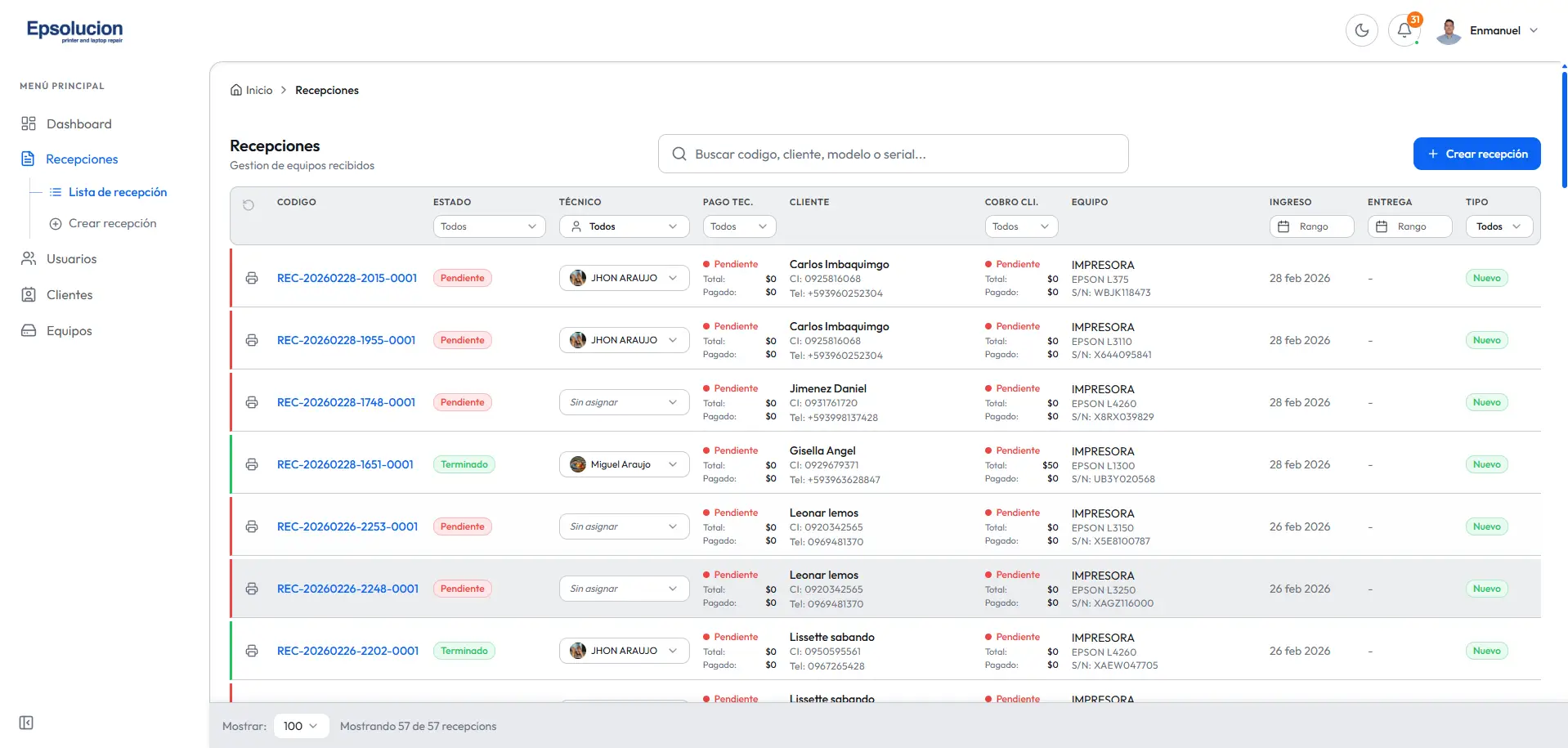
Task: Collapse the sidebar using the bottom-left arrow
Action: pyautogui.click(x=25, y=723)
